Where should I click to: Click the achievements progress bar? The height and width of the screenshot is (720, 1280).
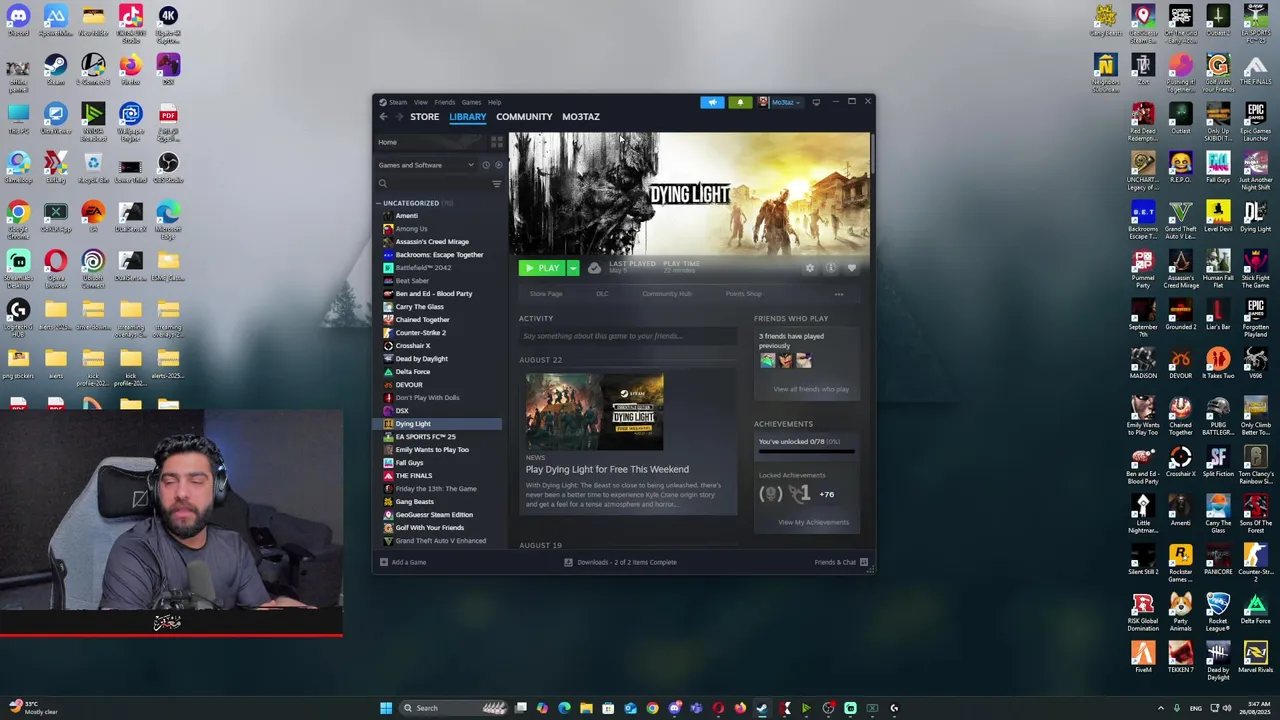(806, 452)
